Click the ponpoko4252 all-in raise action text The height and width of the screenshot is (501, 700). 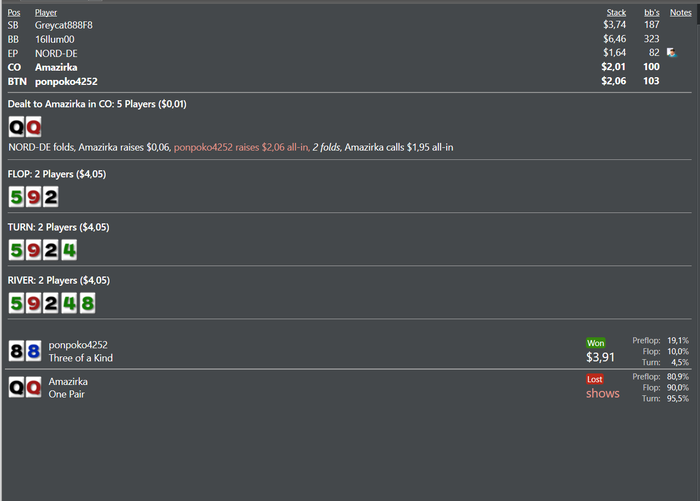[240, 147]
